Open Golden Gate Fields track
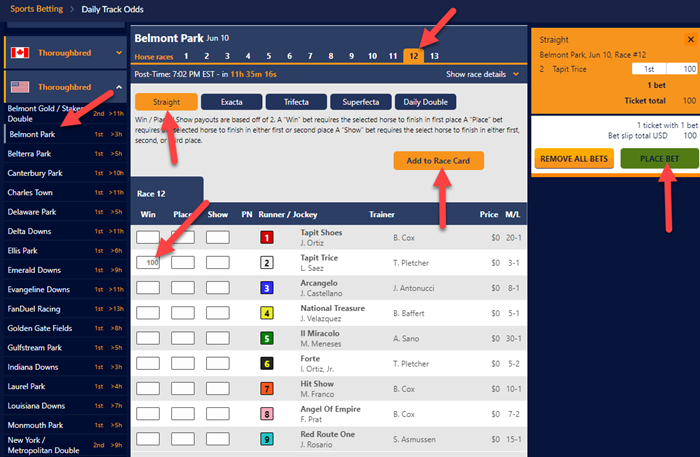Viewport: 700px width, 457px height. (65, 328)
